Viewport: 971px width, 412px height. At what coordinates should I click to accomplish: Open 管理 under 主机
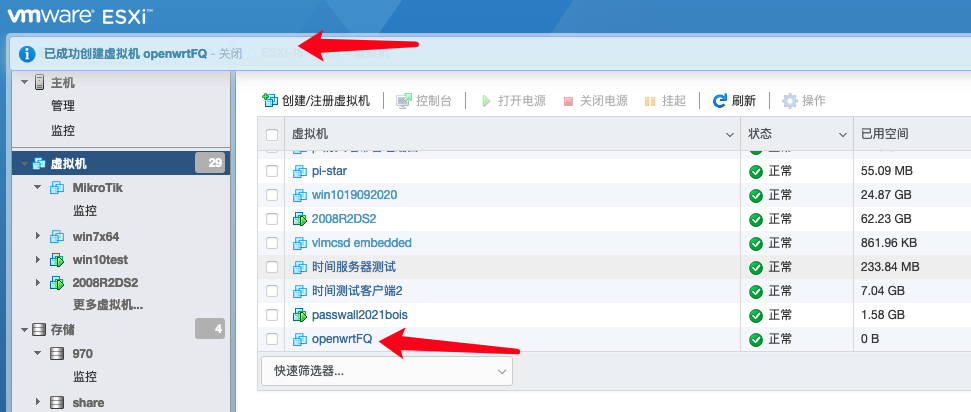[63, 106]
